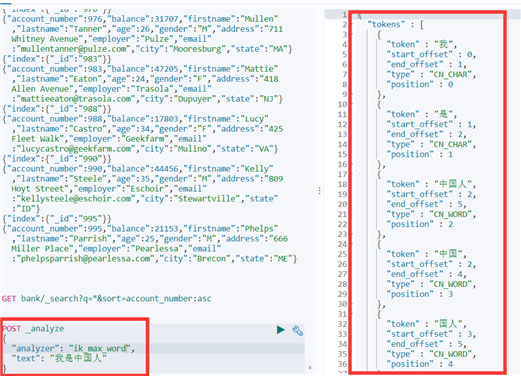The width and height of the screenshot is (521, 376).
Task: Click the "type" : "CN_WORD" line on row 21
Action: [x=431, y=214]
